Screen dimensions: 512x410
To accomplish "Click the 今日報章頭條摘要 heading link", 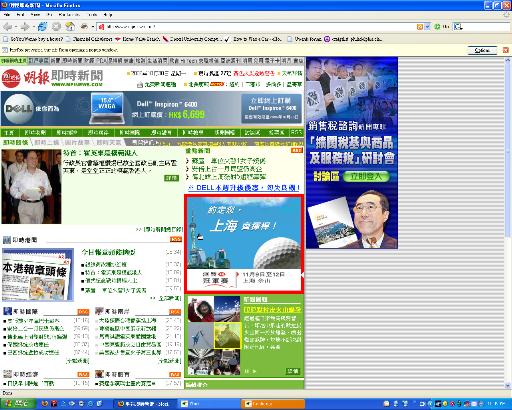I will tap(108, 252).
